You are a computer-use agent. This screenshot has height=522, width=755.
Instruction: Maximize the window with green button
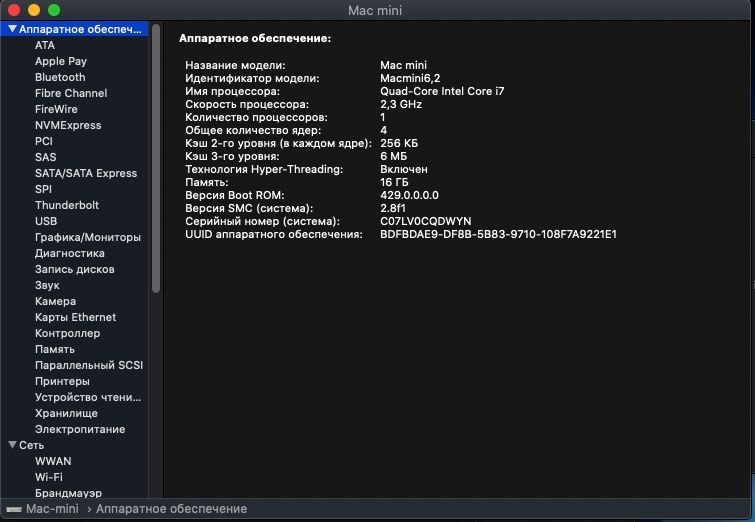pyautogui.click(x=54, y=10)
